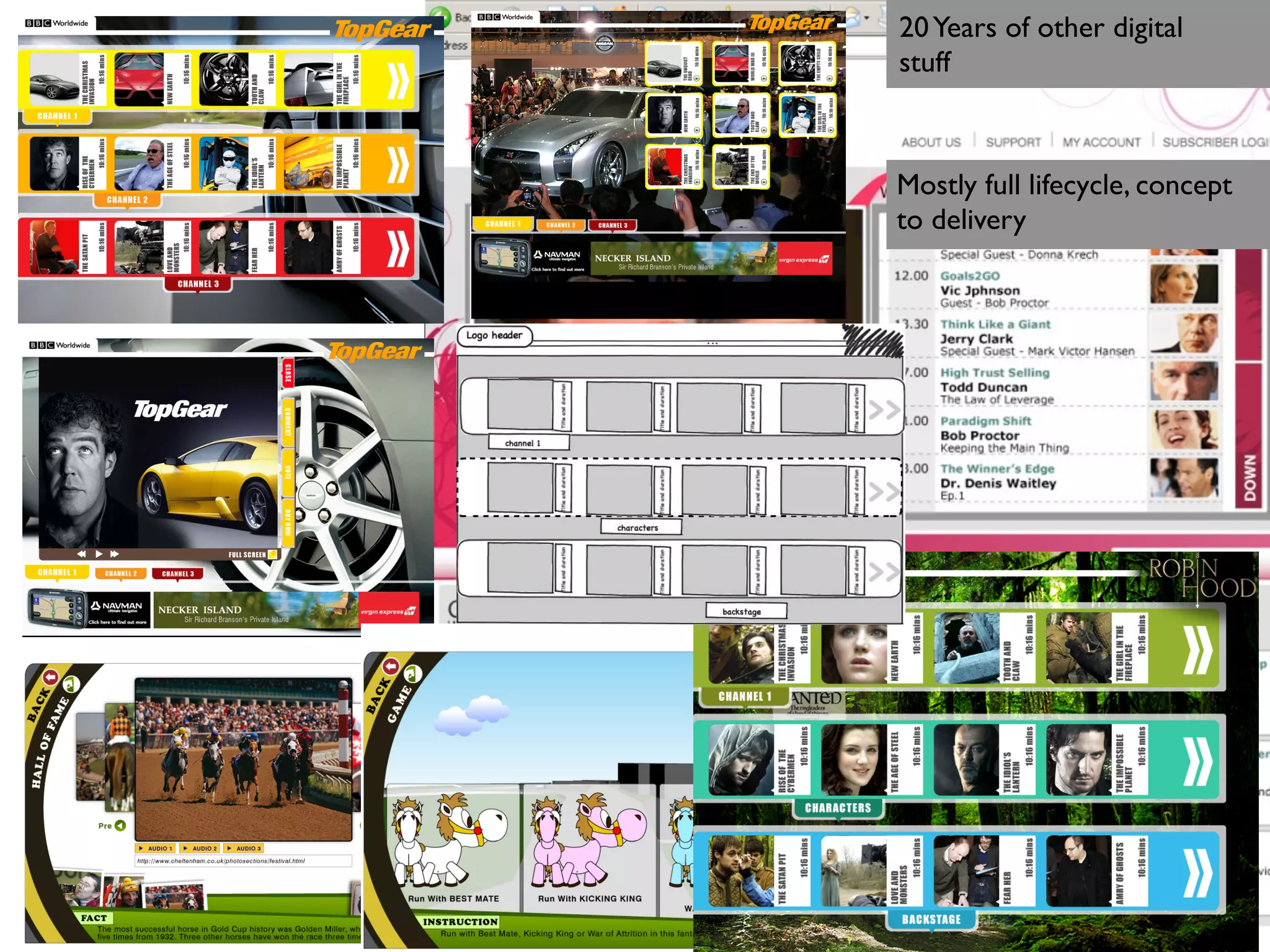The height and width of the screenshot is (952, 1270).
Task: Click orange TopGear logo above Channel rows
Action: pos(383,30)
